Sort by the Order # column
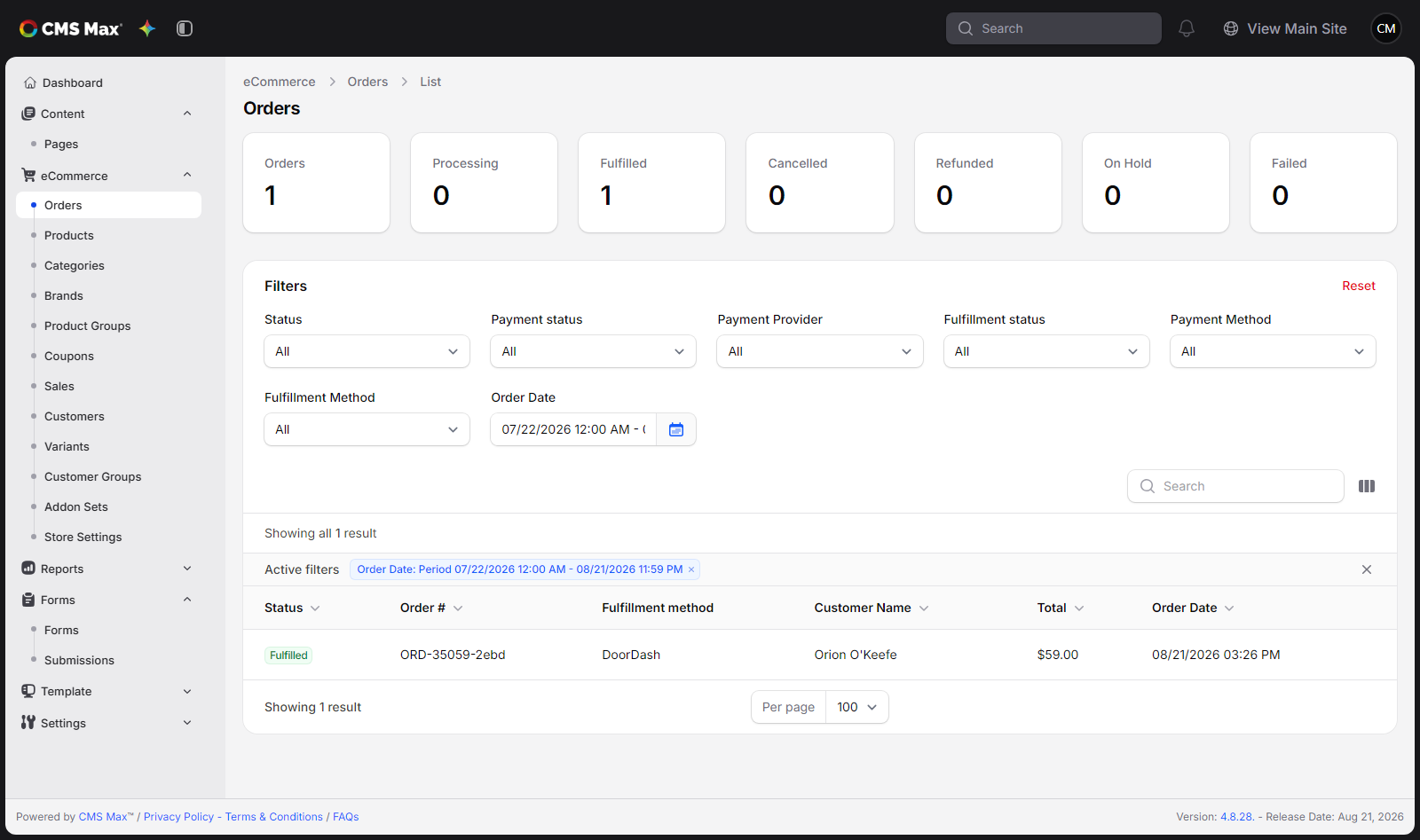Image resolution: width=1420 pixels, height=840 pixels. (431, 608)
